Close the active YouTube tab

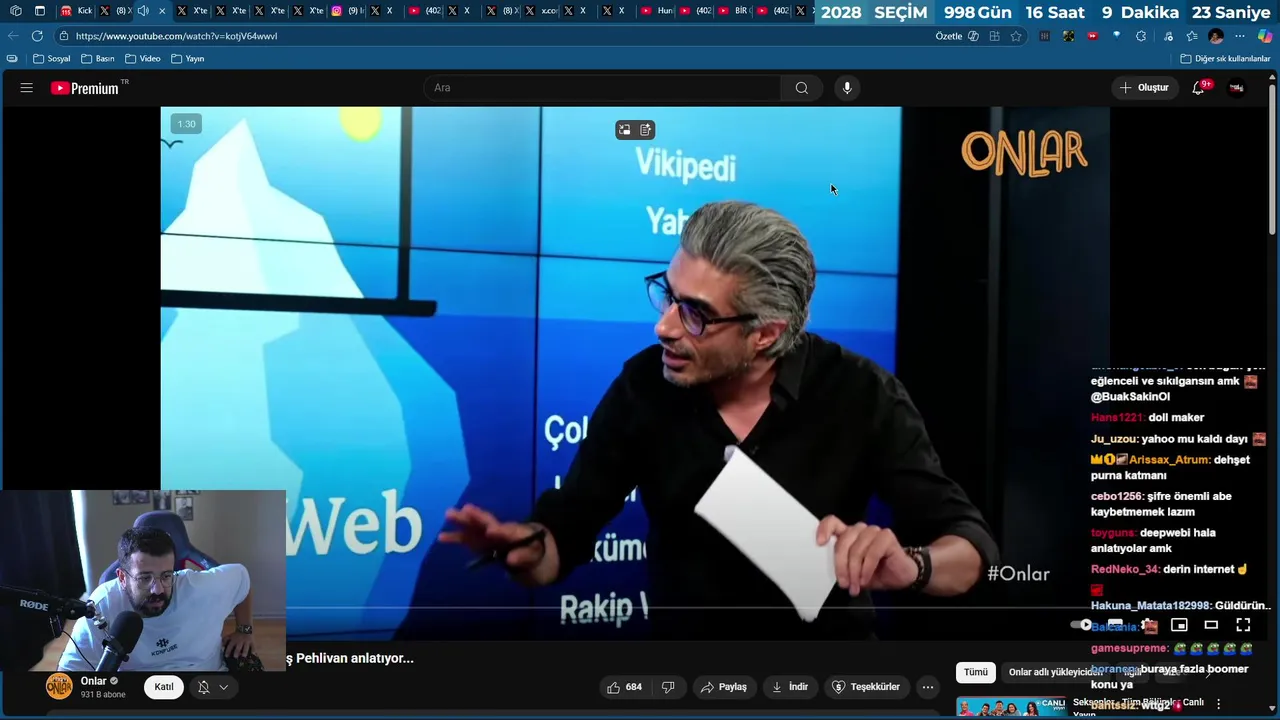coord(162,11)
